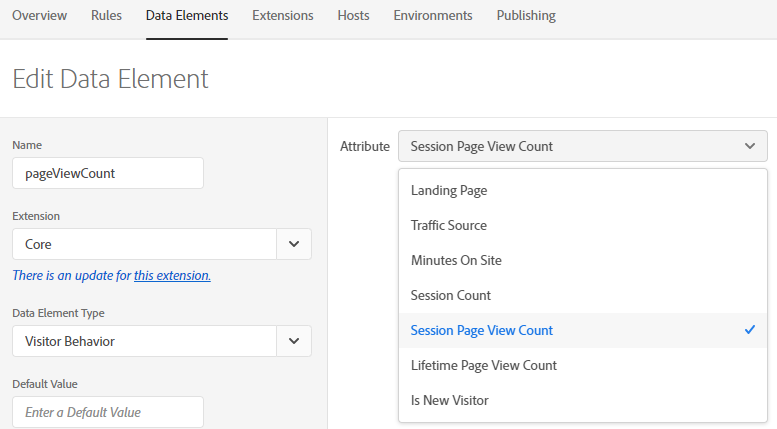The height and width of the screenshot is (429, 777).
Task: Click checkmark beside Session Page View Count
Action: tap(750, 330)
